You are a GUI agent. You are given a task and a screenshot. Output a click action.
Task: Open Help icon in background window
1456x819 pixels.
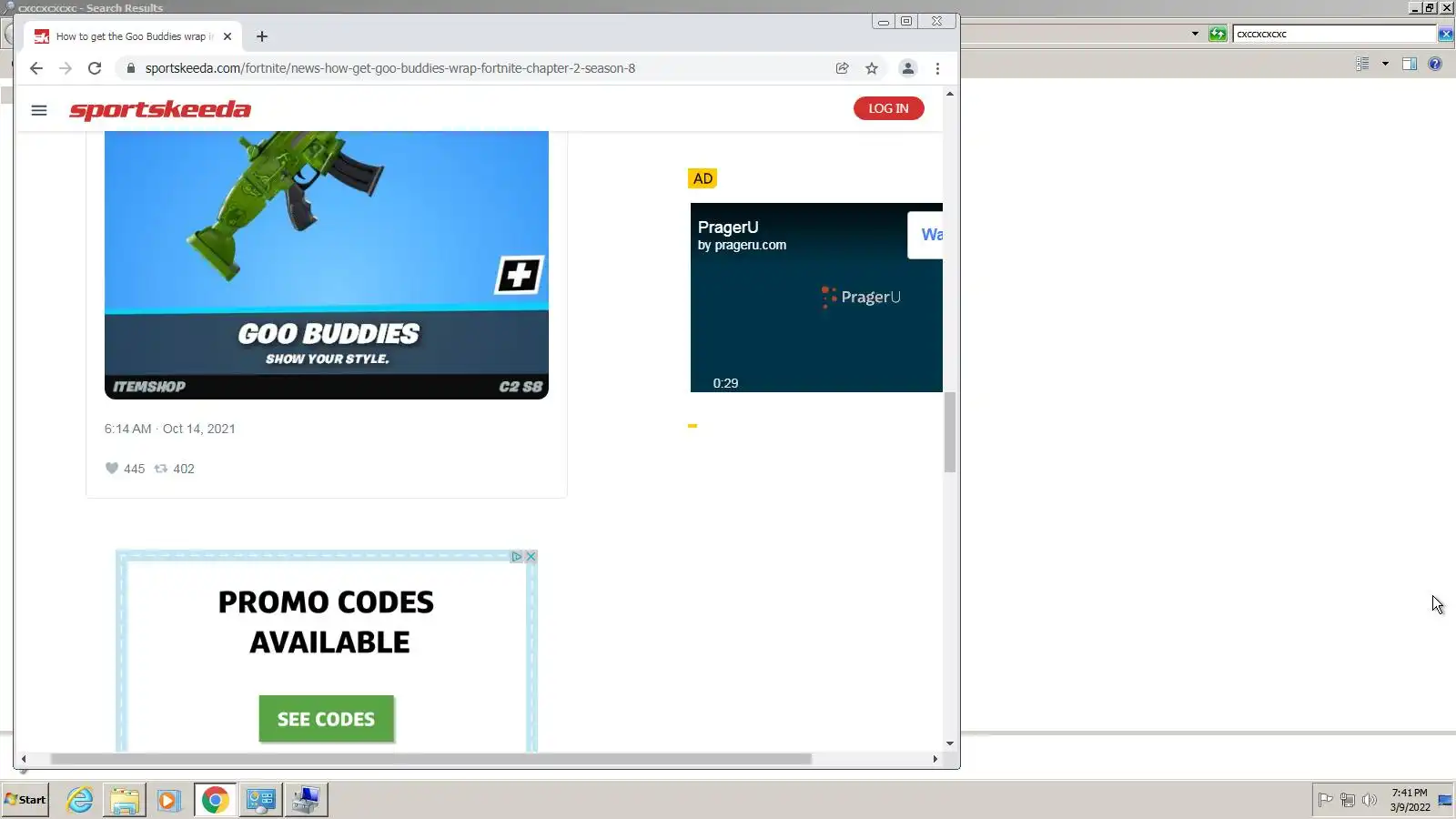[1435, 64]
